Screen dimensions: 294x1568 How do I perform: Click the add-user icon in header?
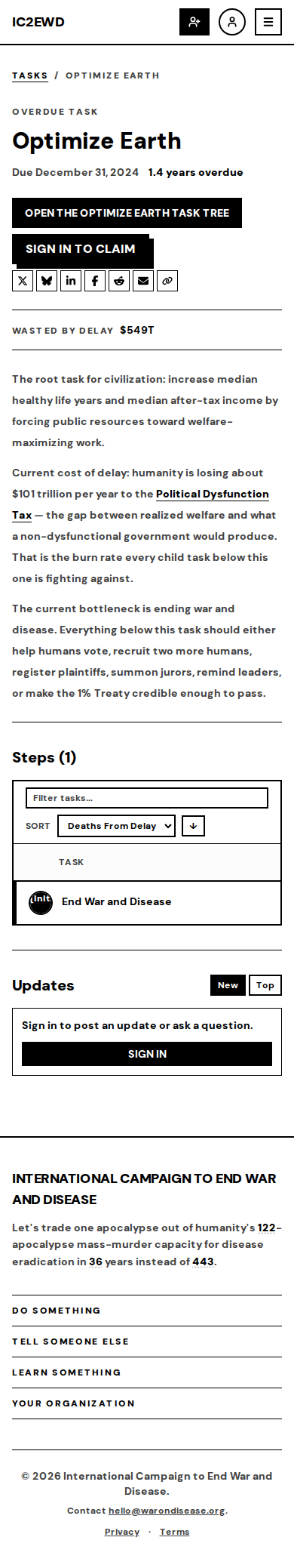194,22
